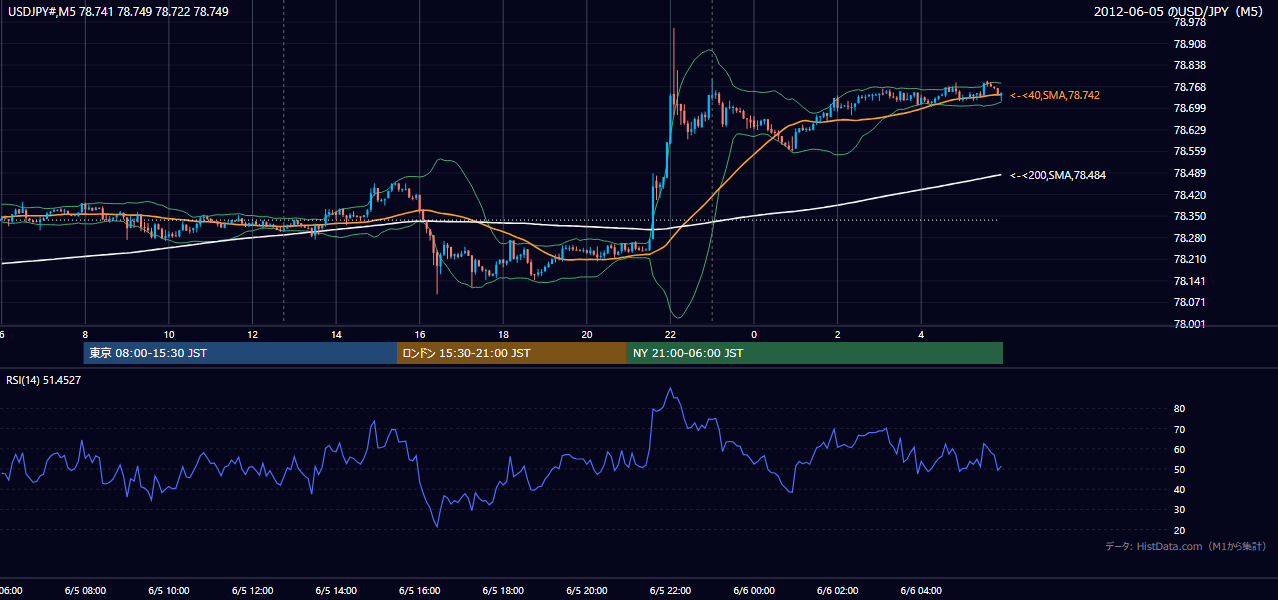1278x600 pixels.
Task: Click the 6/6 00:00 date label
Action: (754, 590)
